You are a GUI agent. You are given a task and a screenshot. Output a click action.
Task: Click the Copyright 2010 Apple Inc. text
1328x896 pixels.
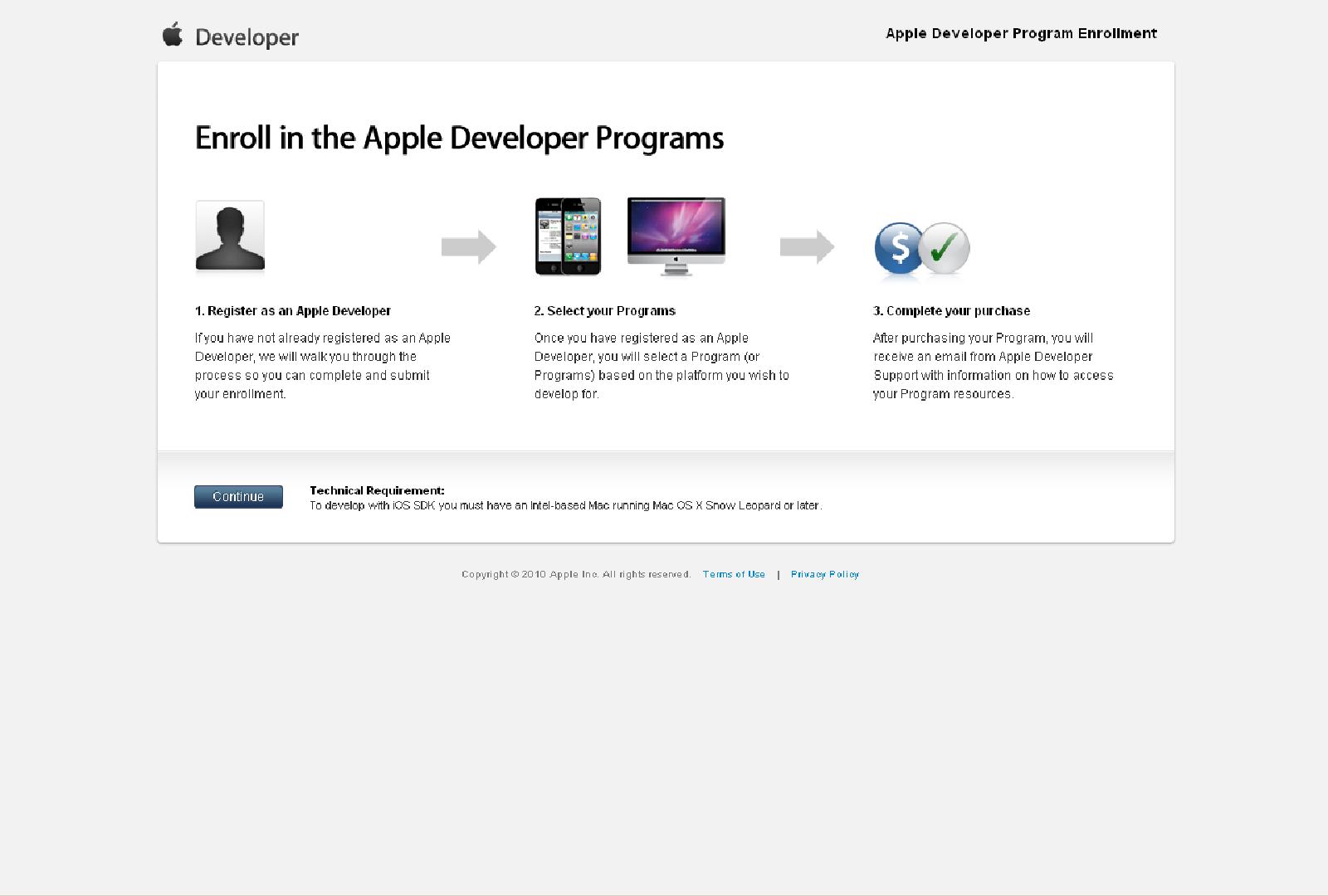tap(576, 574)
